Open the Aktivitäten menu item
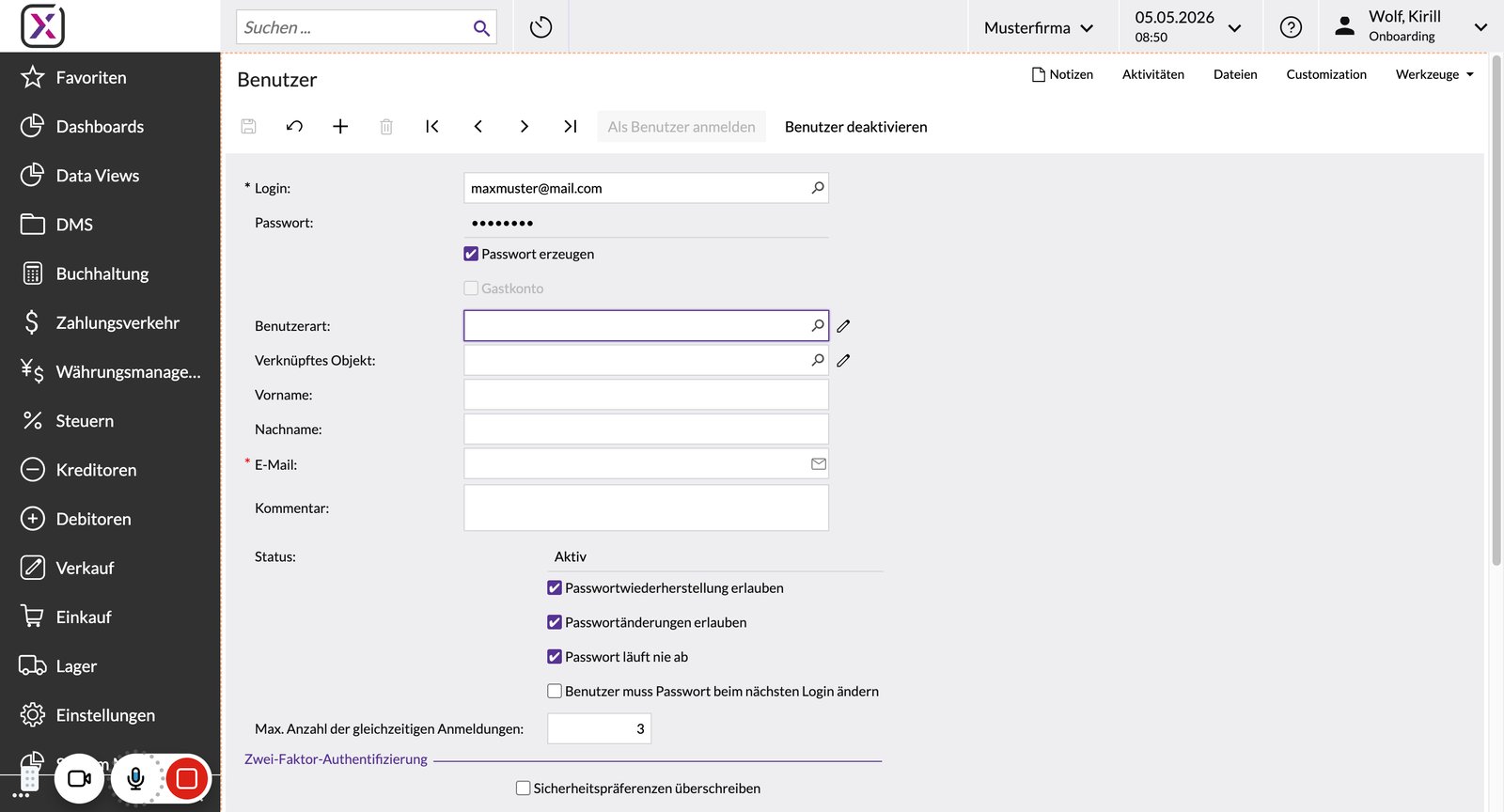The height and width of the screenshot is (812, 1504). (x=1153, y=74)
